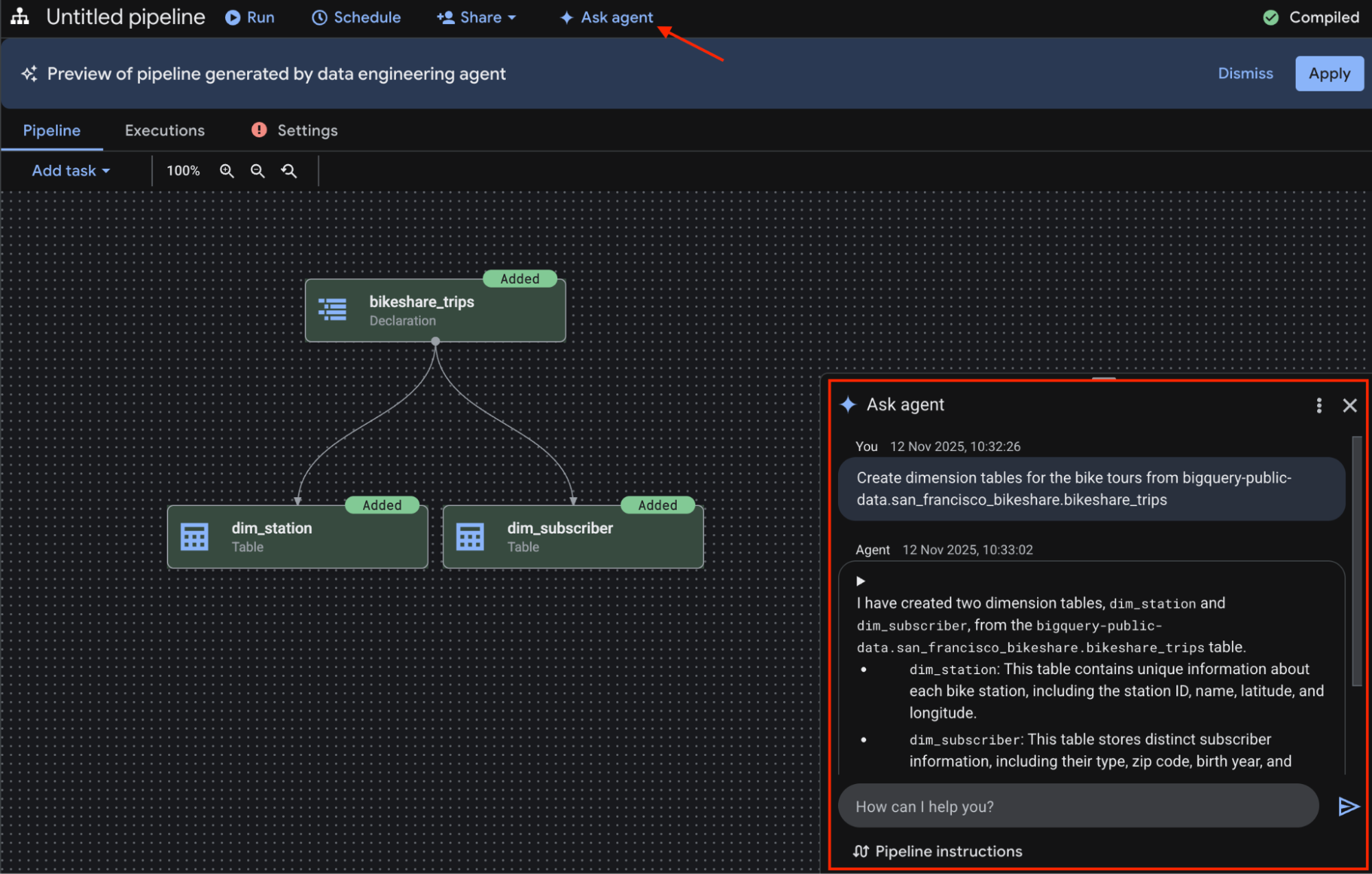The image size is (1372, 874).
Task: Open the Share dropdown menu
Action: point(476,17)
